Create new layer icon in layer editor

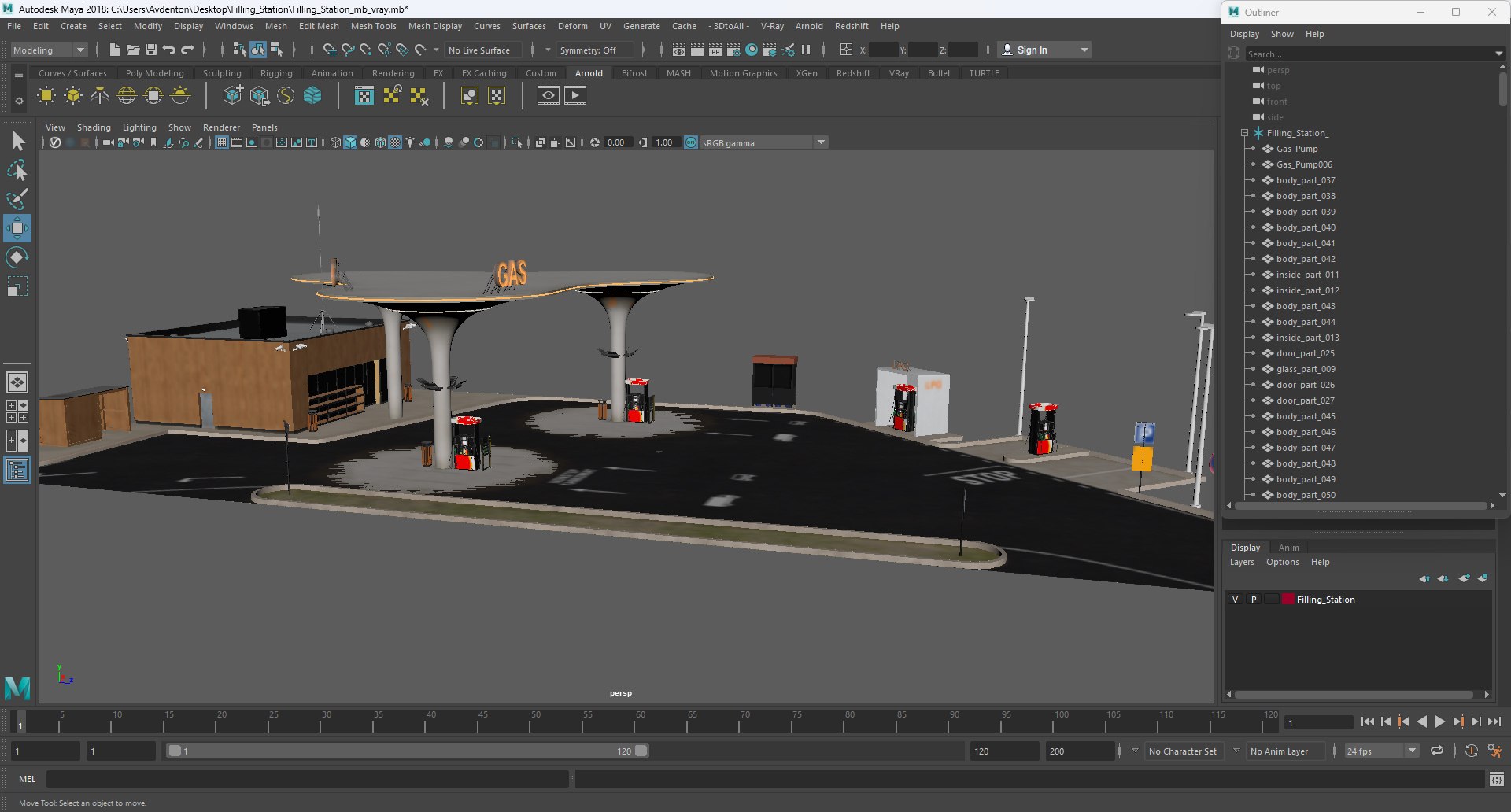(x=1464, y=578)
